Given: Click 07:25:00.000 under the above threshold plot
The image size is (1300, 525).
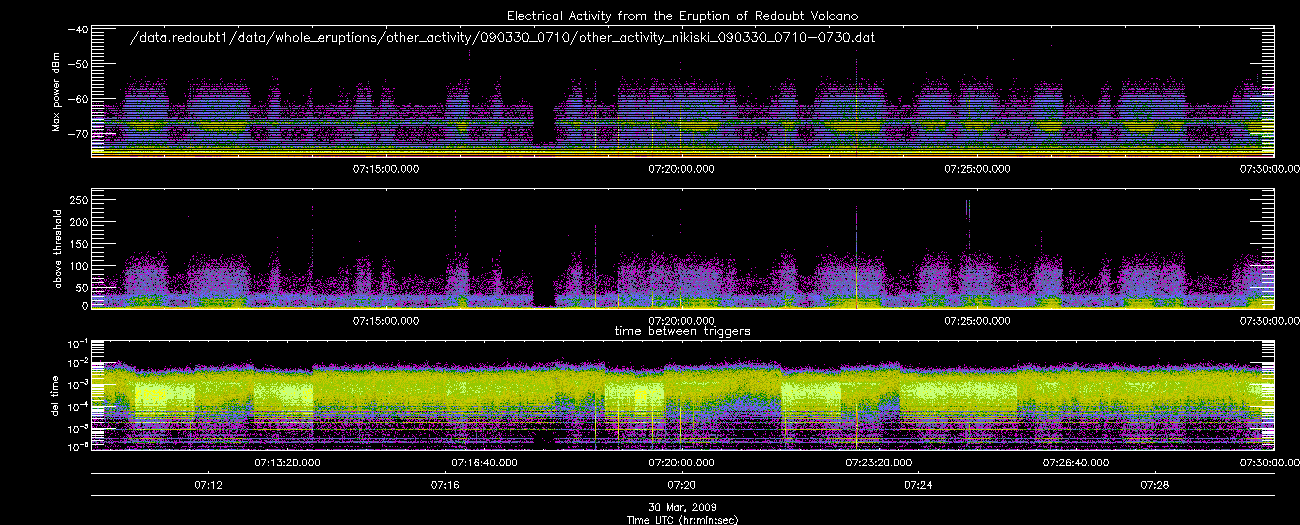Looking at the screenshot, I should point(977,321).
